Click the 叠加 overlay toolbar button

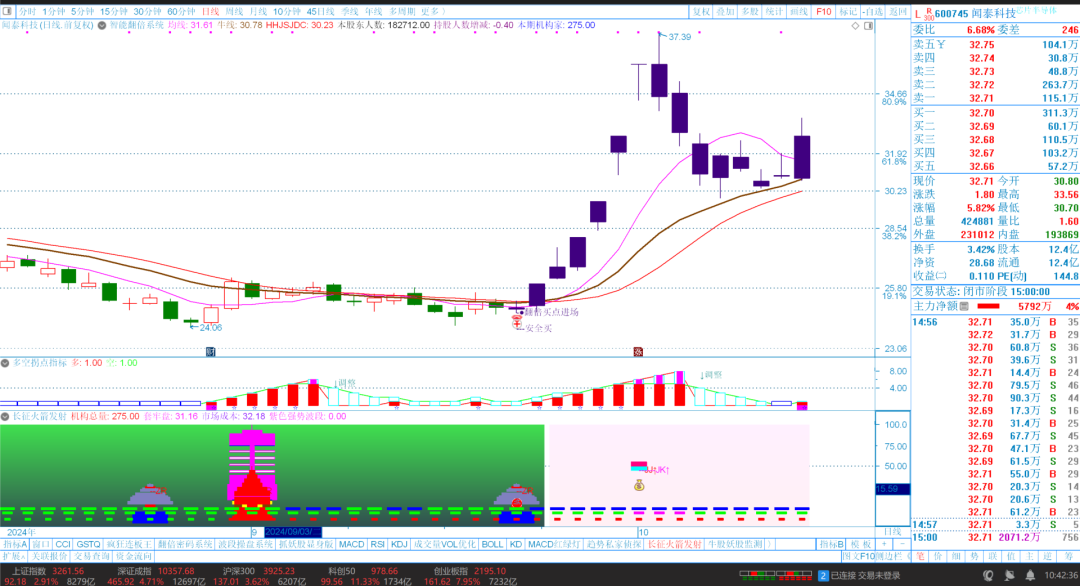point(725,12)
